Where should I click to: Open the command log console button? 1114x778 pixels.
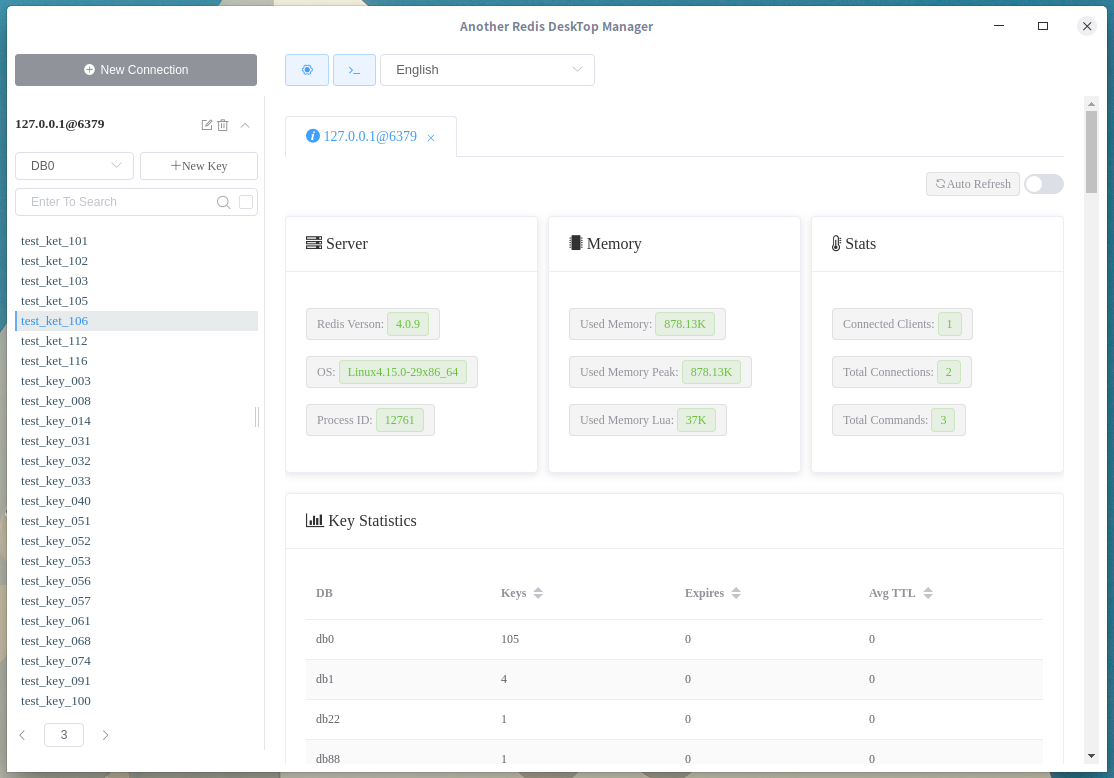point(354,70)
